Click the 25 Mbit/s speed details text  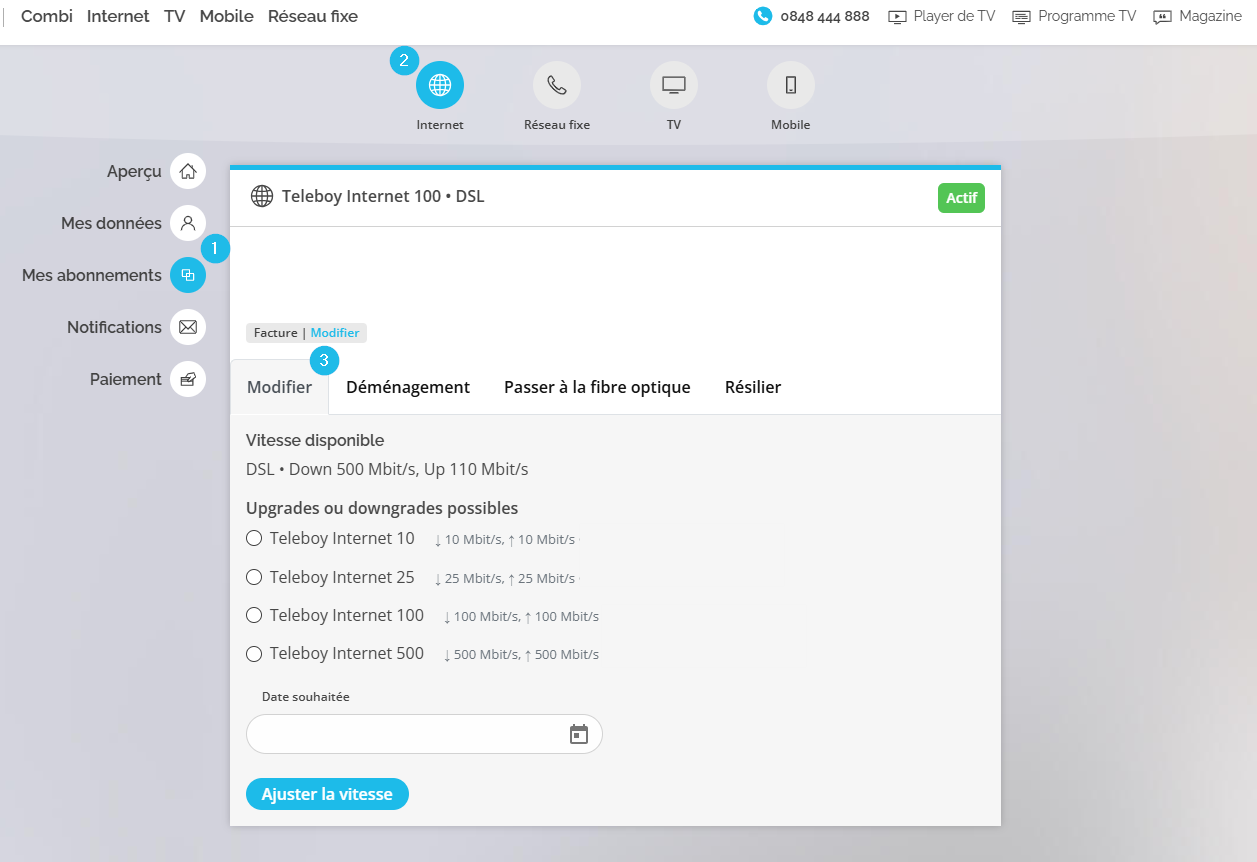click(x=505, y=578)
